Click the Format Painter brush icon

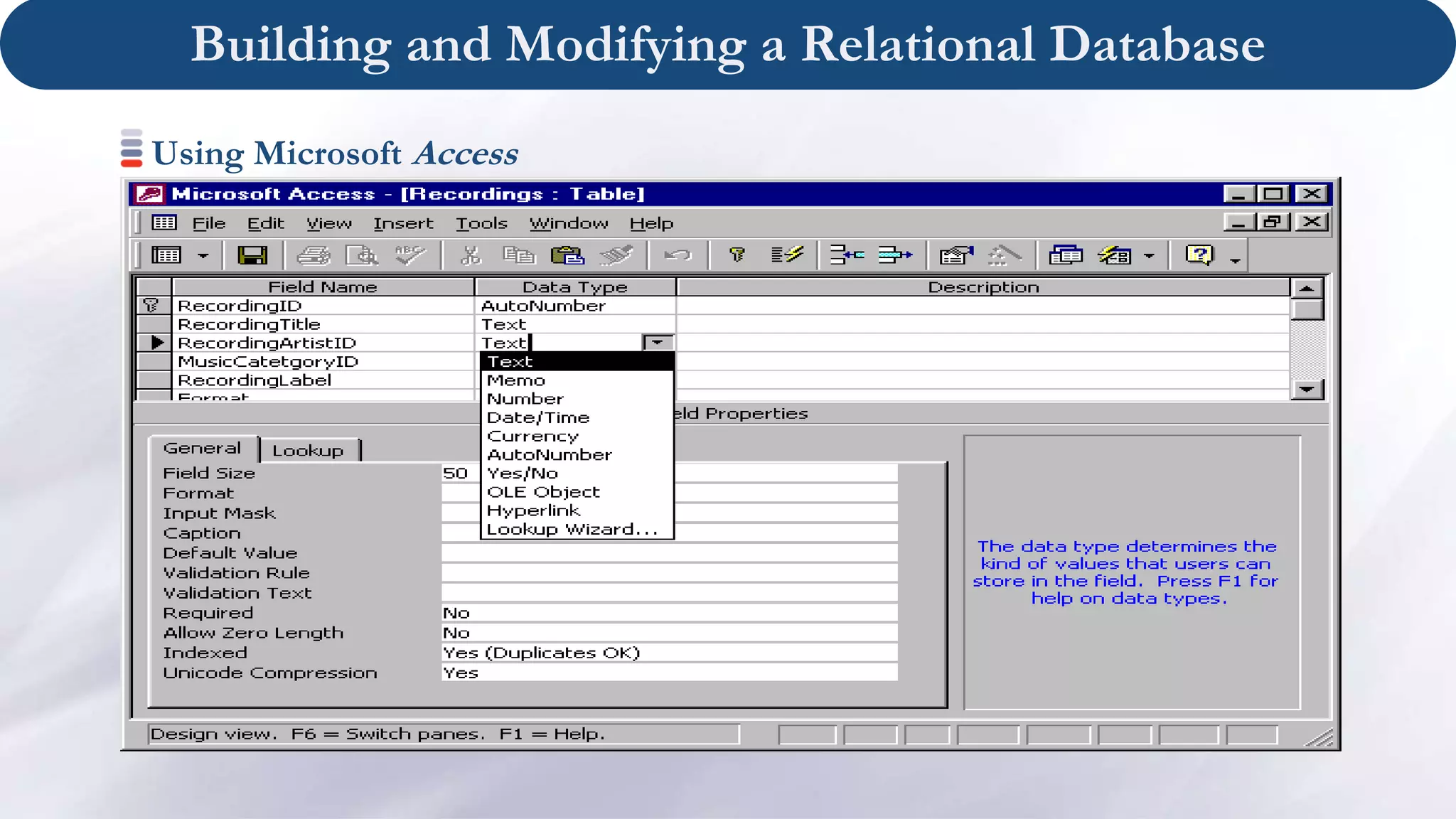pyautogui.click(x=616, y=255)
